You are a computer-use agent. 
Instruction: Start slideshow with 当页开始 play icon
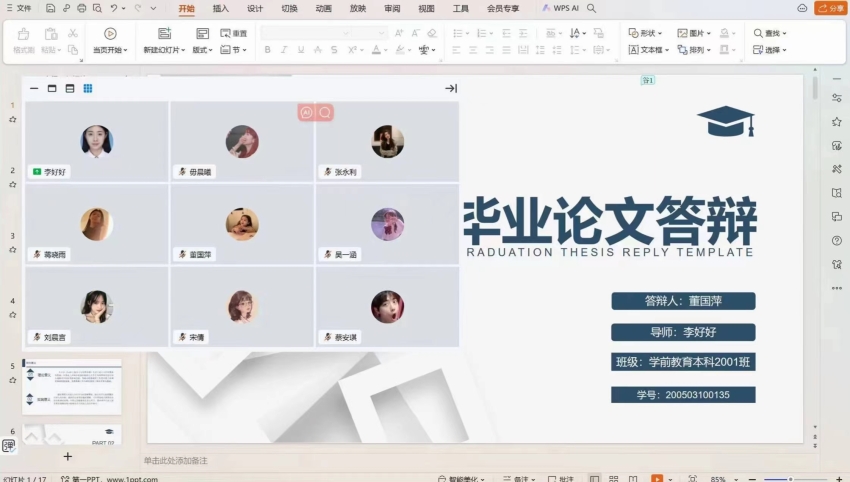(x=110, y=34)
